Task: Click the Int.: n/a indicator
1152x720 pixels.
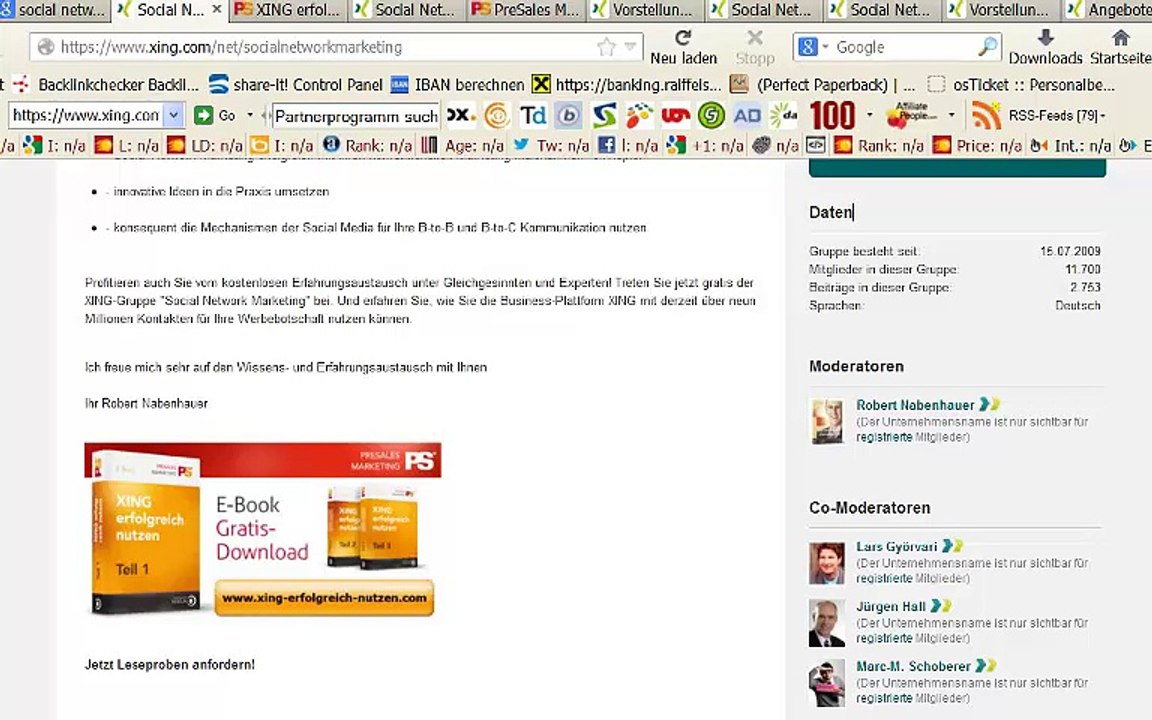Action: 1070,145
